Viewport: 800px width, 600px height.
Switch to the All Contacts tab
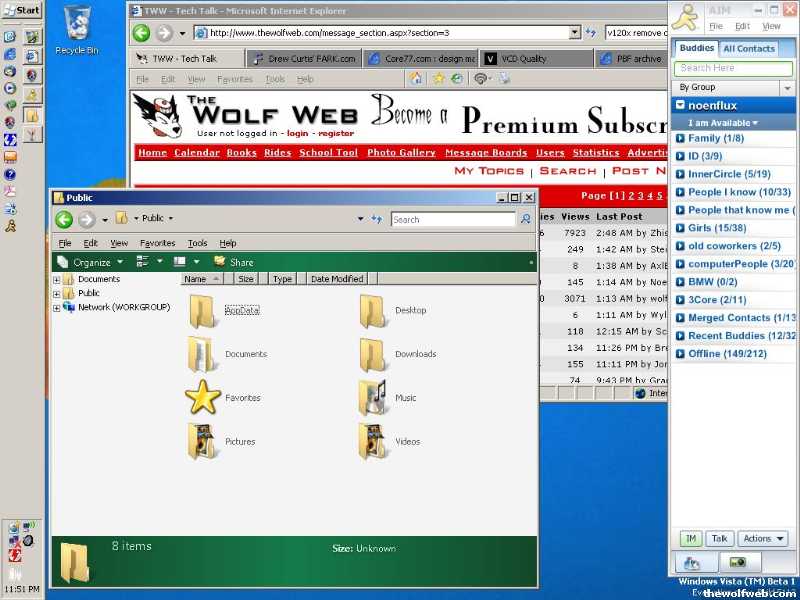point(749,48)
